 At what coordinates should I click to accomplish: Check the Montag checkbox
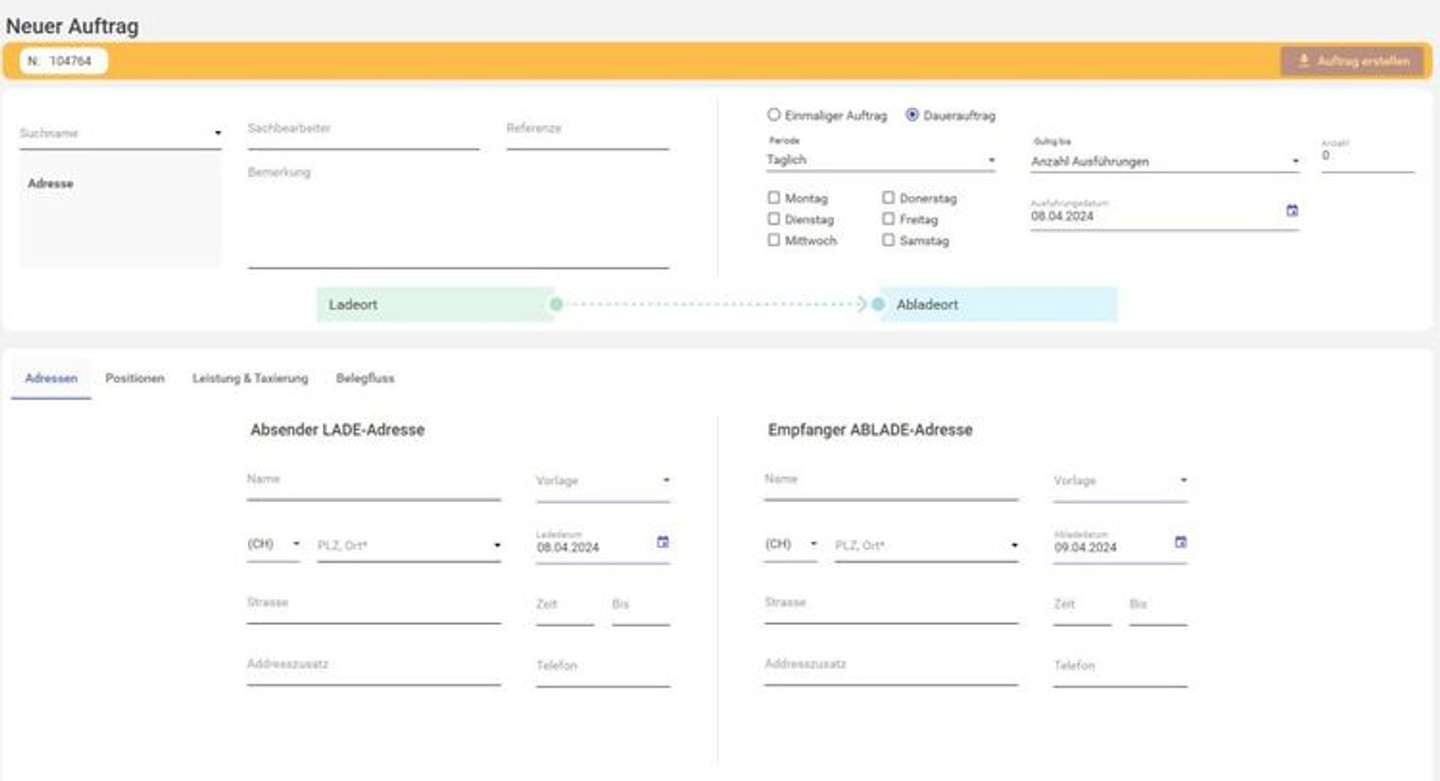[774, 198]
